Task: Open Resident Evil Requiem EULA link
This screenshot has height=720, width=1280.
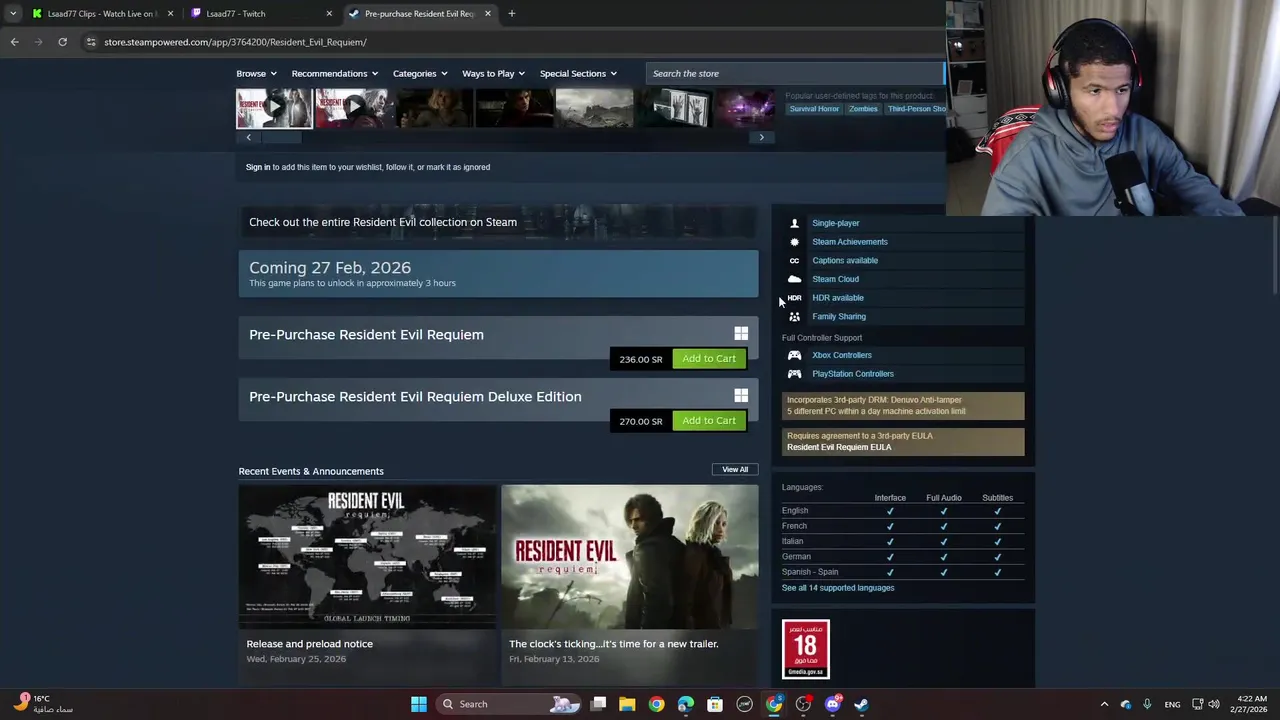Action: click(x=839, y=447)
